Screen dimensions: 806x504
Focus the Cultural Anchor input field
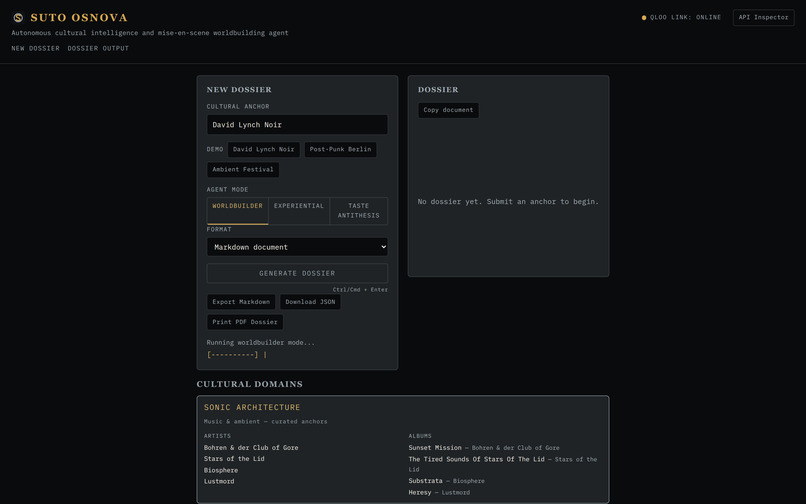(x=297, y=124)
